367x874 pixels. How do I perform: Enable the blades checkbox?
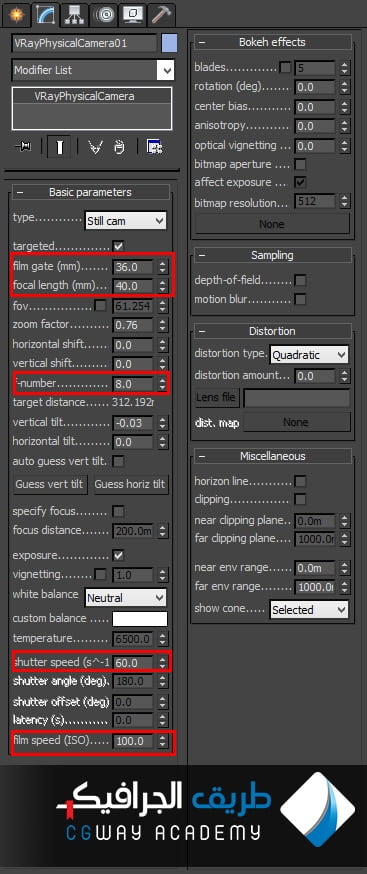coord(285,68)
